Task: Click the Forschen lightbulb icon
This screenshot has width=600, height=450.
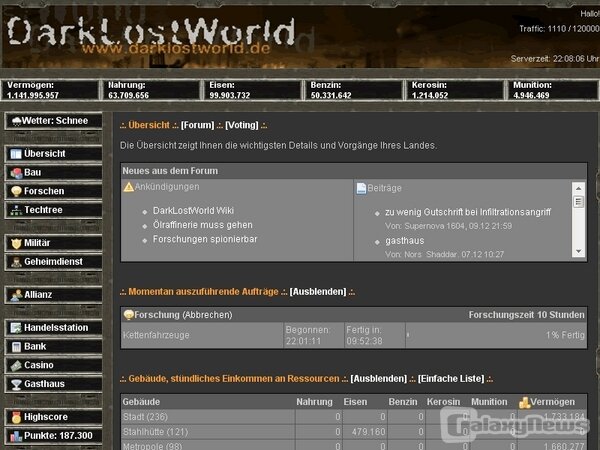Action: coord(16,191)
